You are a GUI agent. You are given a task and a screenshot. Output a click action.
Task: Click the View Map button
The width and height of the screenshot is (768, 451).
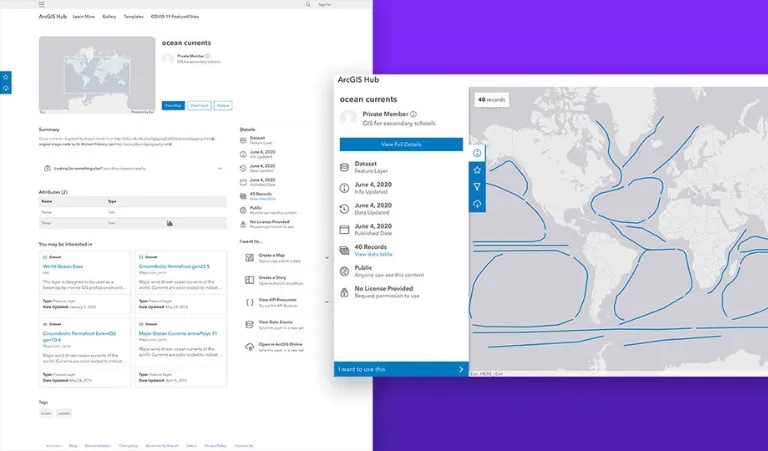[173, 105]
